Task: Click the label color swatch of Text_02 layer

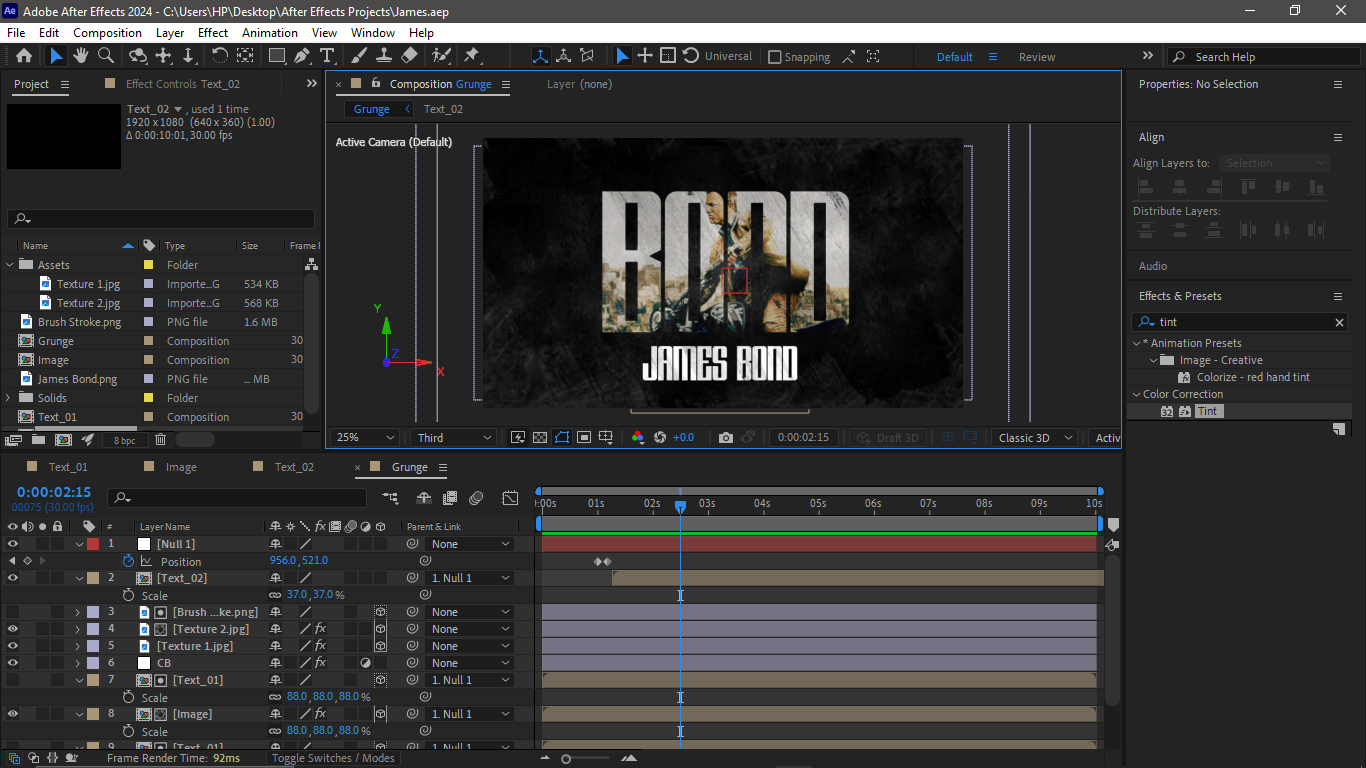Action: [x=93, y=578]
